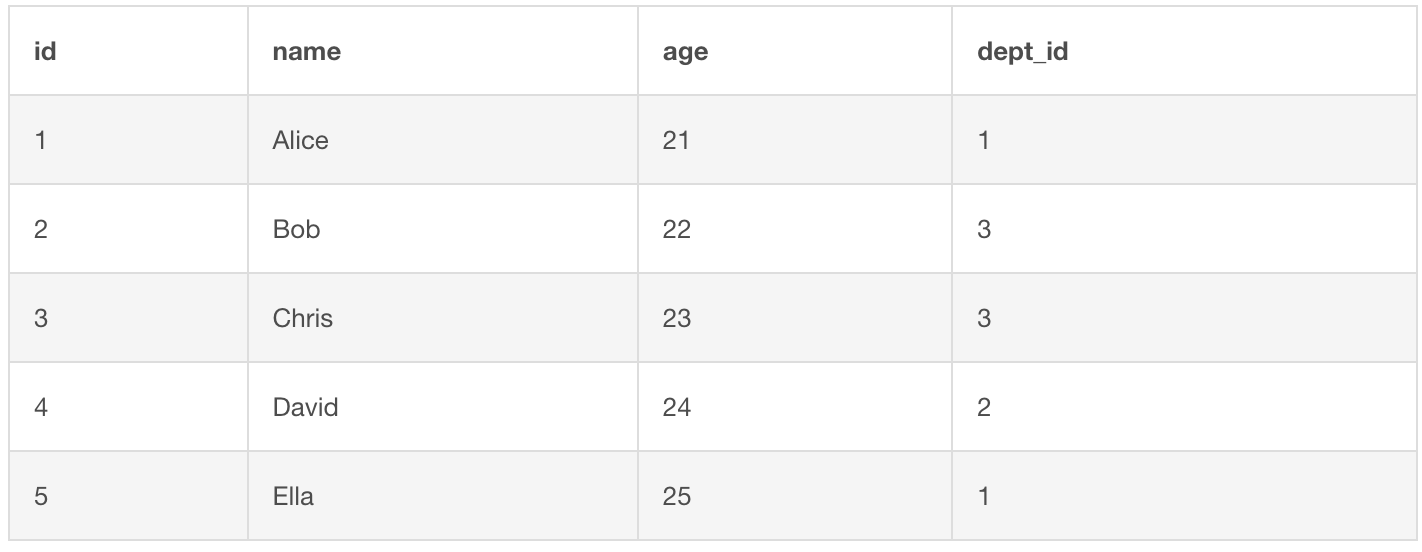Click the age cell showing 23
The image size is (1422, 552).
tap(676, 319)
